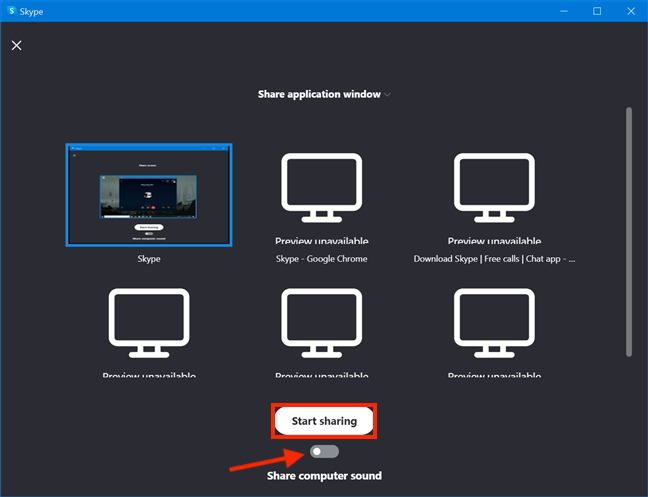Screen dimensions: 648x497
Task: Select monitor icon below Skype - Google Chrome
Action: pyautogui.click(x=322, y=323)
